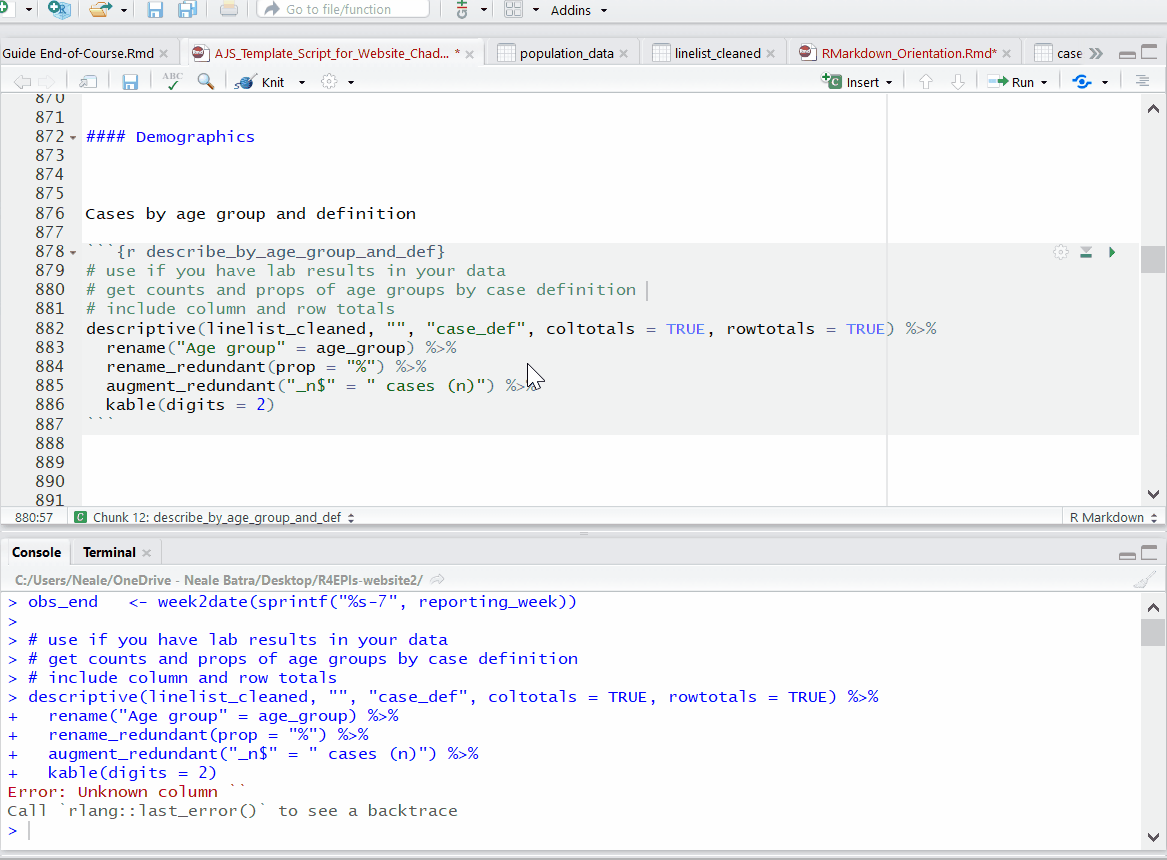Click the 'obs_end <- week2date' console line
The width and height of the screenshot is (1167, 860).
pos(302,602)
